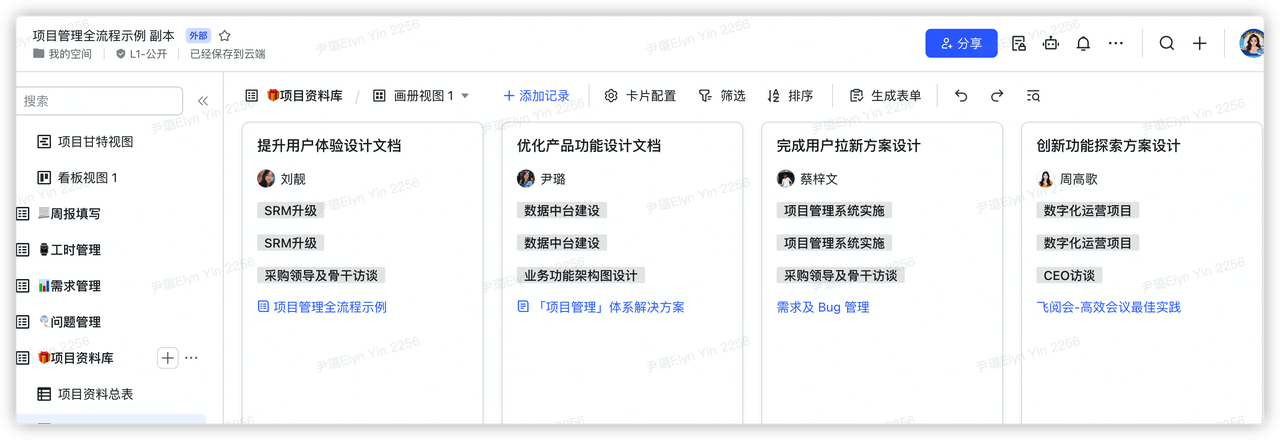
Task: Open notifications bell icon
Action: pos(1082,43)
